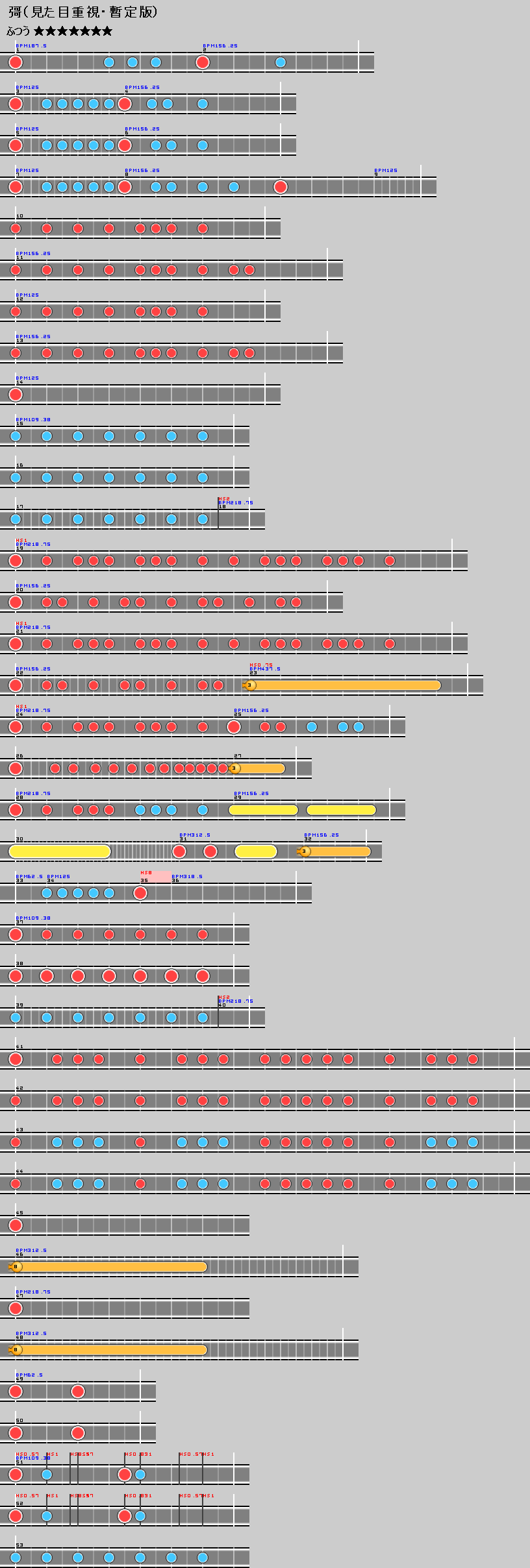This screenshot has height=1568, width=530.
Task: Click the BPM187.5 label at measure 1
Action: coord(31,45)
